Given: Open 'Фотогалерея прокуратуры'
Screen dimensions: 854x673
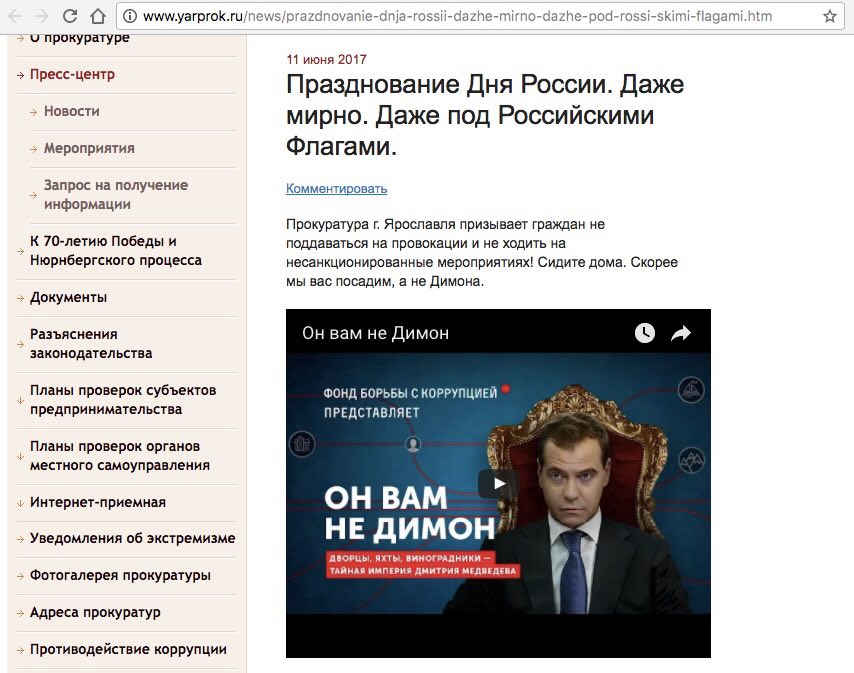Looking at the screenshot, I should [120, 575].
